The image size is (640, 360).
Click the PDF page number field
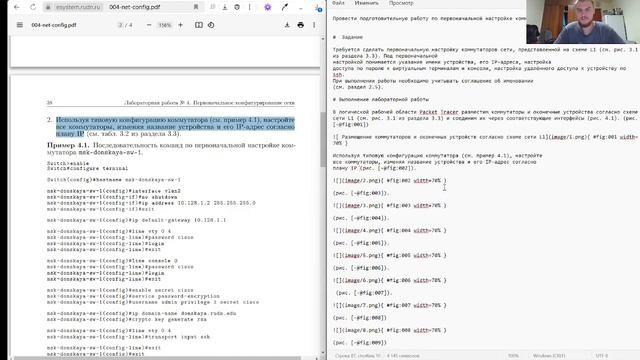[120, 25]
